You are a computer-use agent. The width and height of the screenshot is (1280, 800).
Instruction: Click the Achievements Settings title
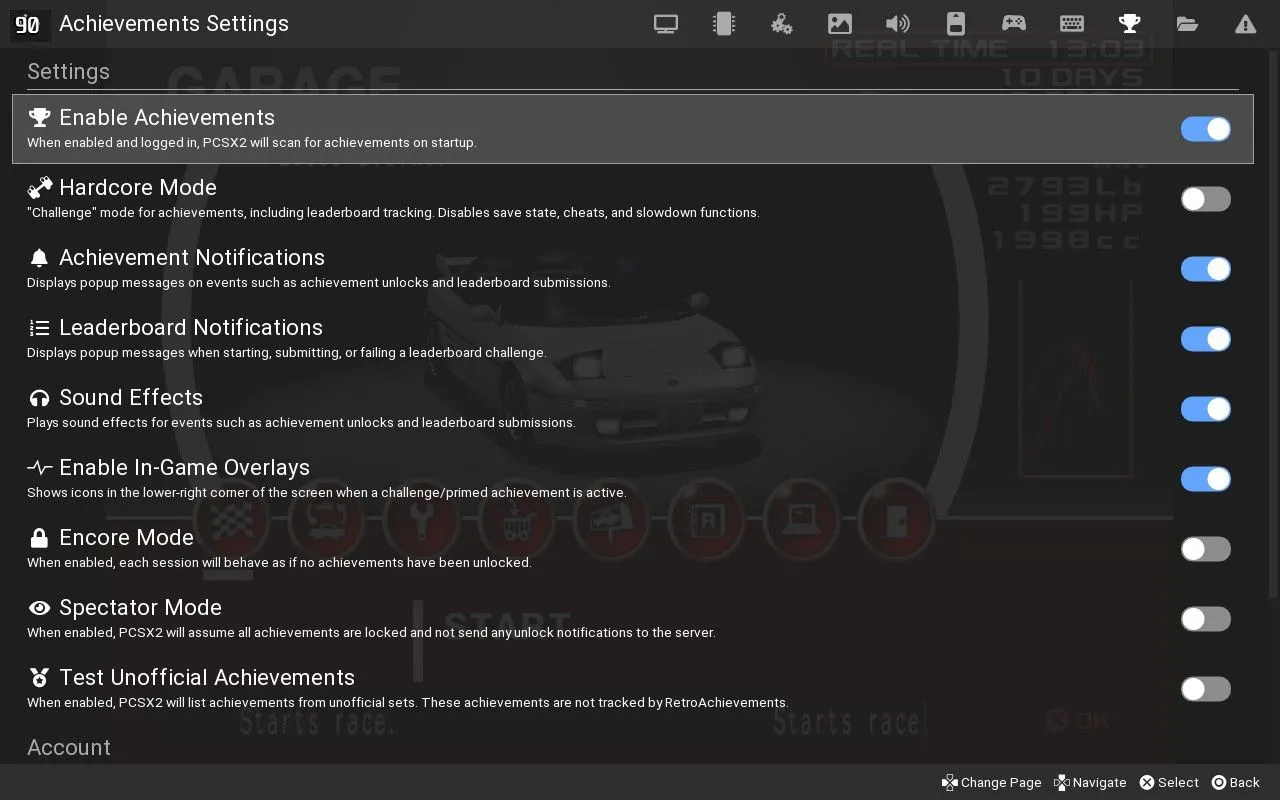(174, 24)
